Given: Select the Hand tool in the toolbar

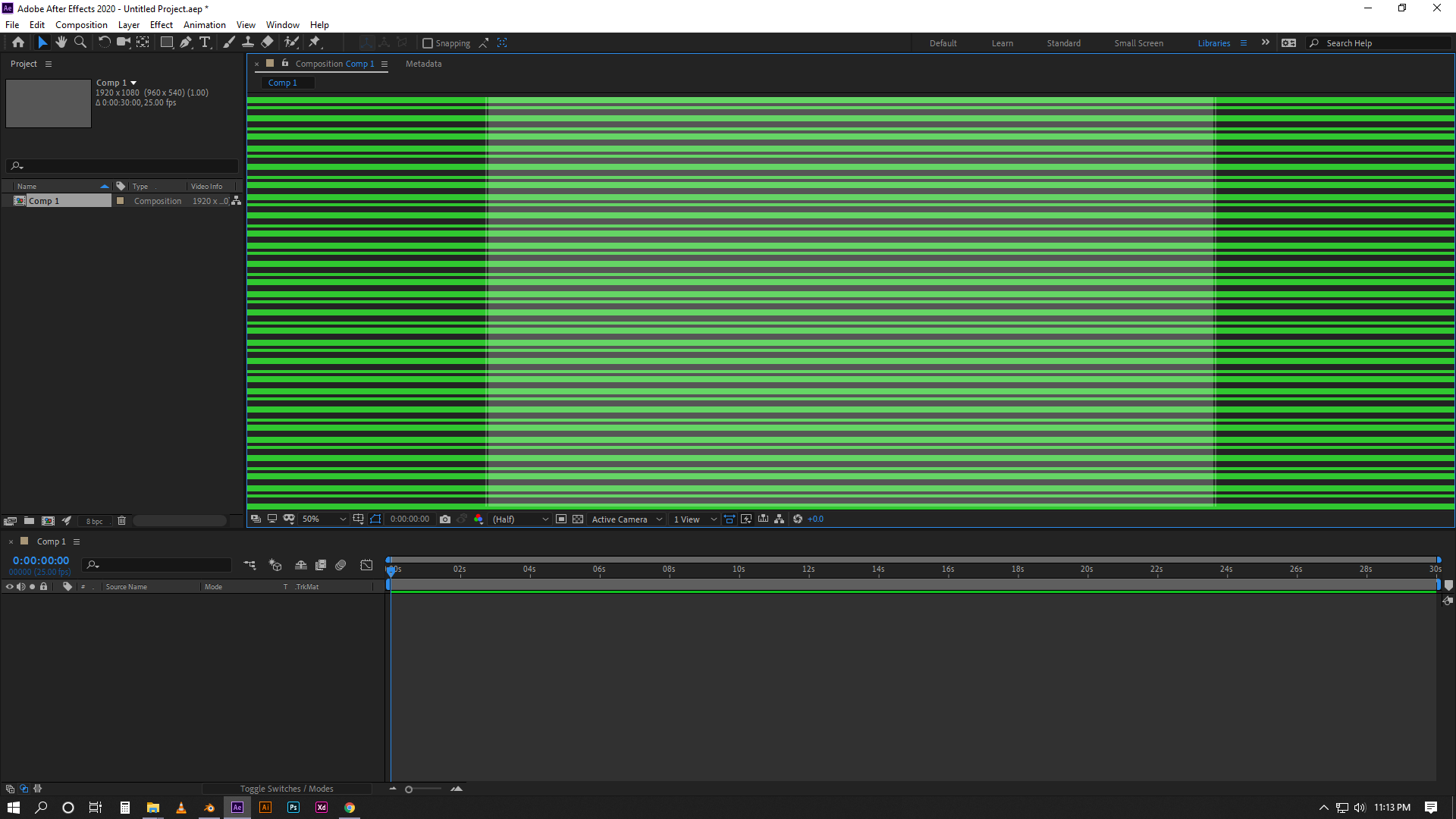Looking at the screenshot, I should pos(61,42).
